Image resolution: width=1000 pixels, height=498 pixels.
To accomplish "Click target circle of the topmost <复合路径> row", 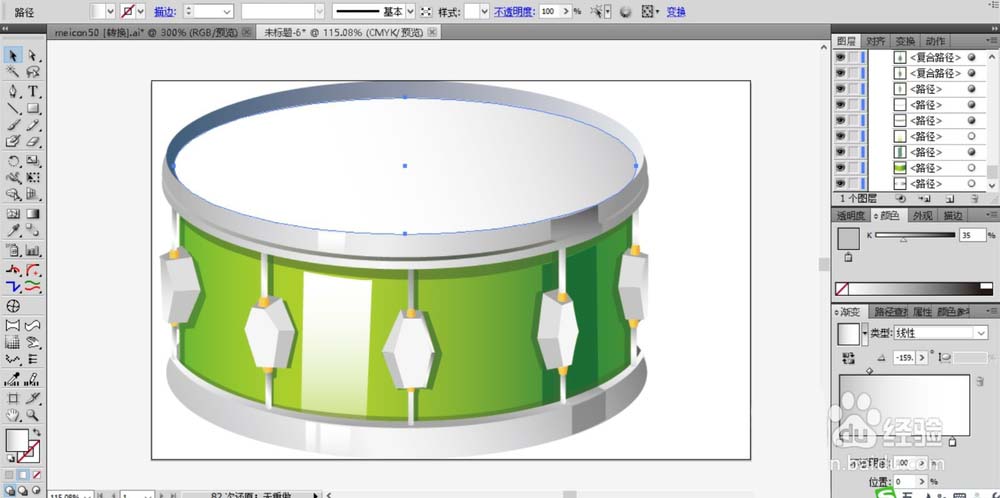I will coord(971,57).
